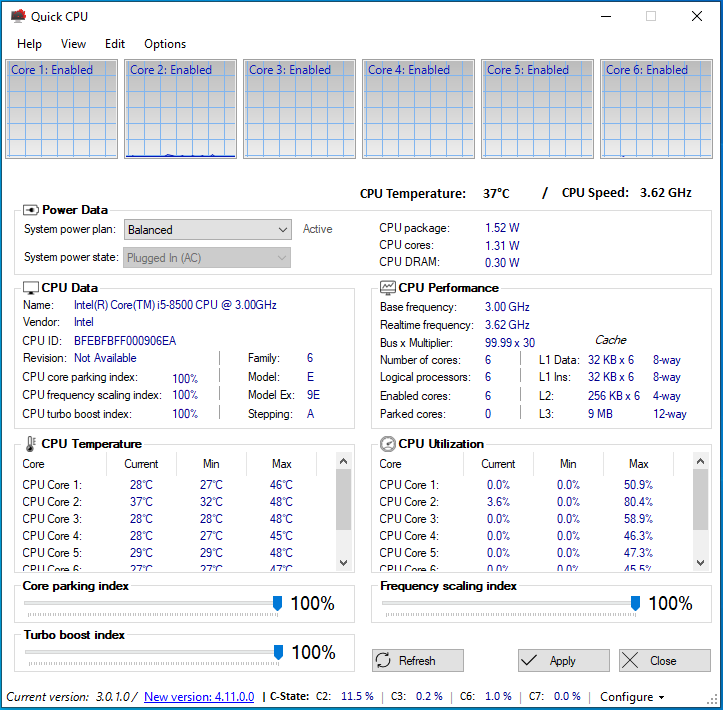723x710 pixels.
Task: Expand the Configure dropdown in status bar
Action: point(632,697)
